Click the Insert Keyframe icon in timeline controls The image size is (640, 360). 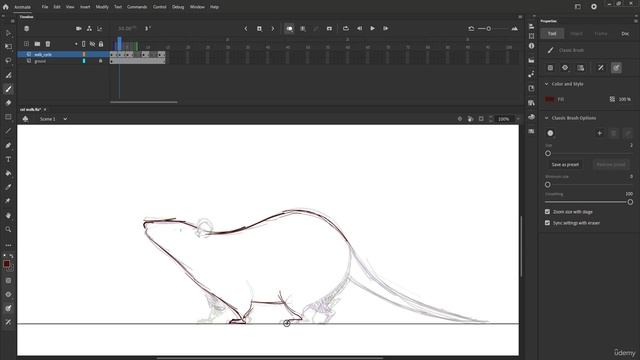(259, 29)
